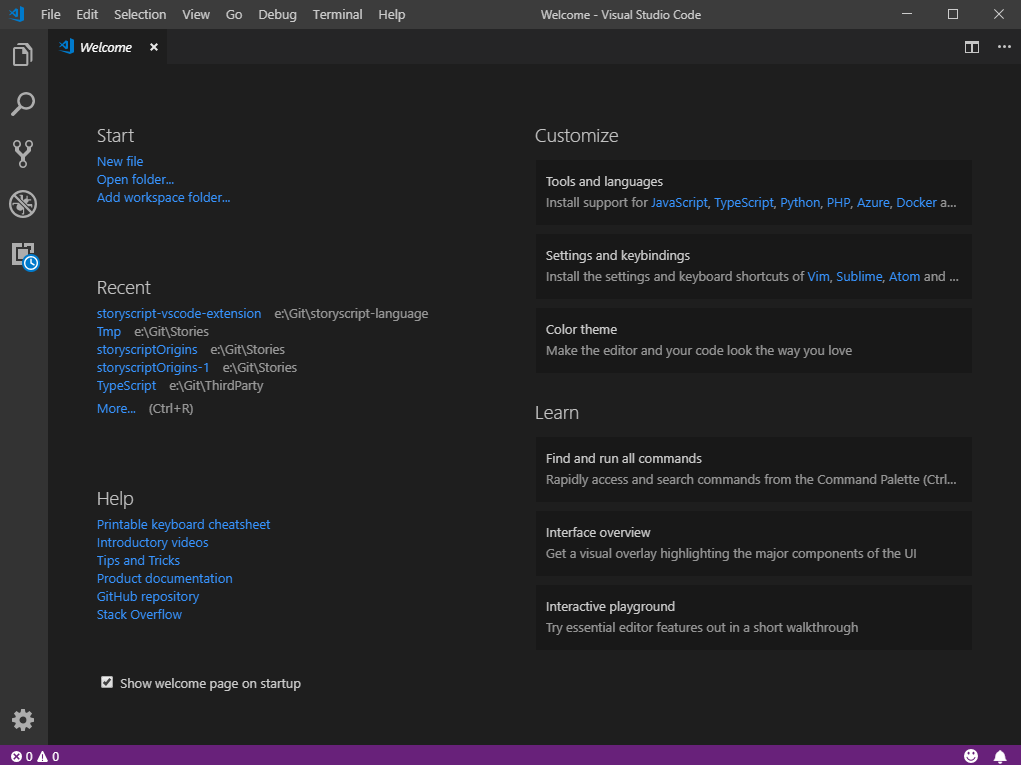The height and width of the screenshot is (765, 1021).
Task: Open Introductory videos link
Action: 152,542
